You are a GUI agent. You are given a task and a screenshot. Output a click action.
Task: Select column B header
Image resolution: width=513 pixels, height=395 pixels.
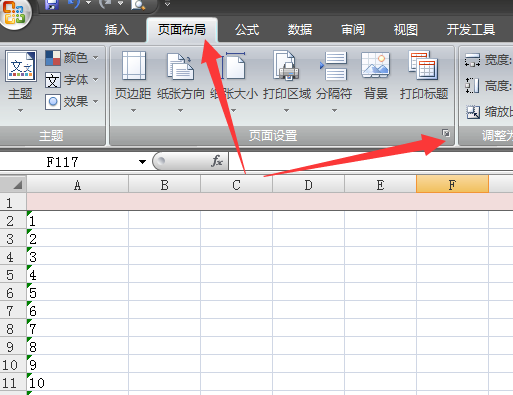[165, 185]
